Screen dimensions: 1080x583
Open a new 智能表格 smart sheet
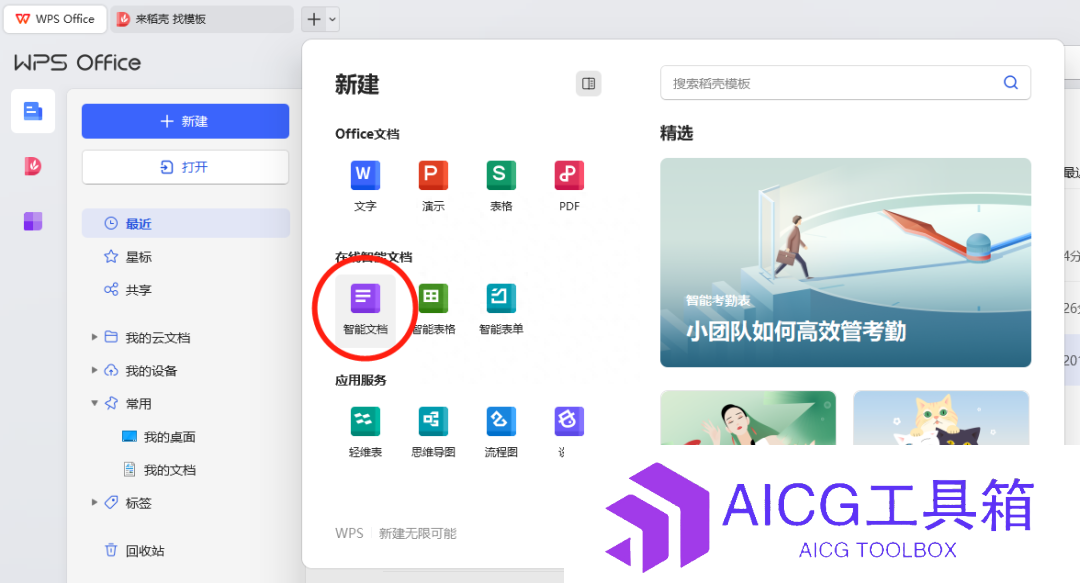(433, 309)
